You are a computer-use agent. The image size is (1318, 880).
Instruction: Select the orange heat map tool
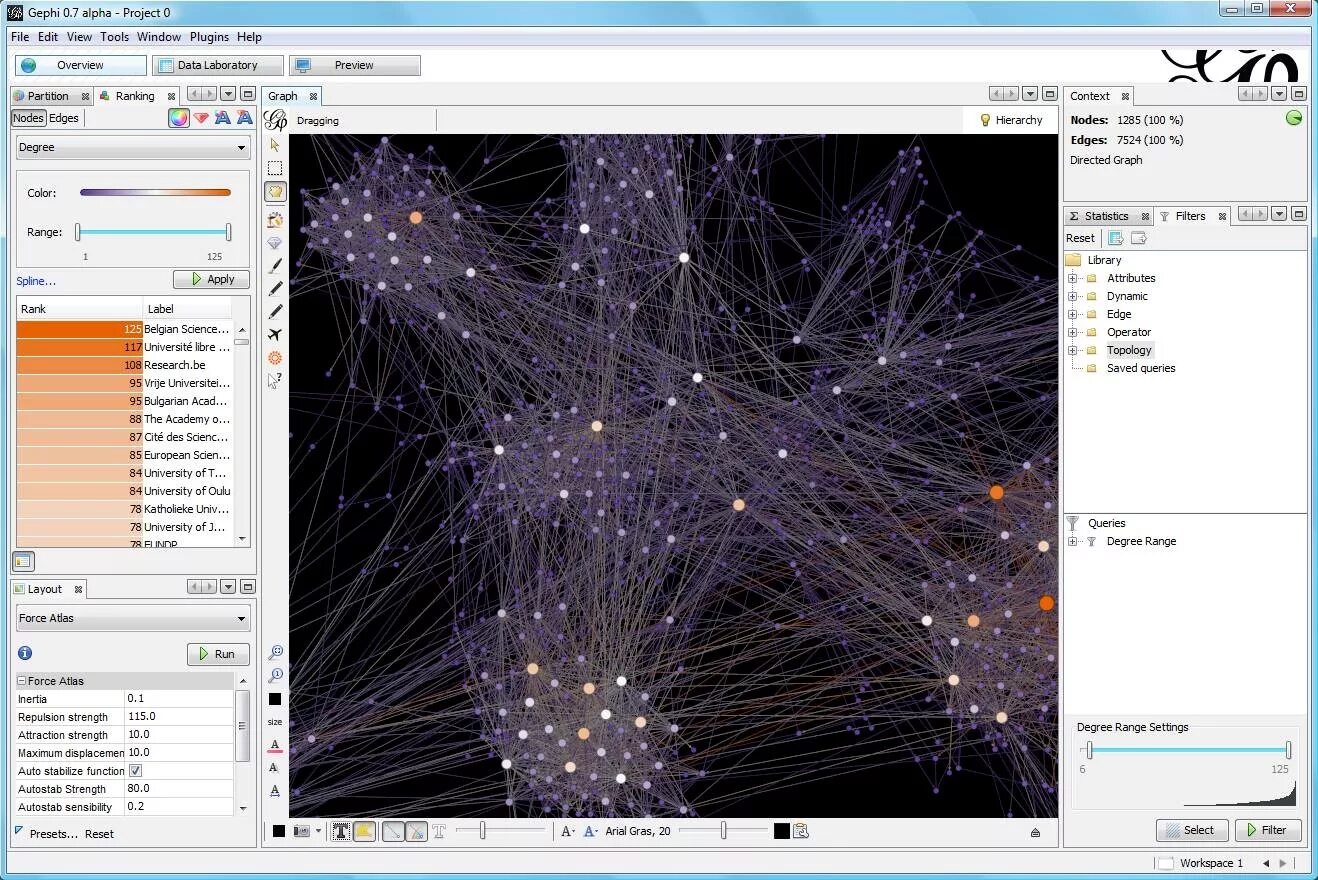[275, 358]
